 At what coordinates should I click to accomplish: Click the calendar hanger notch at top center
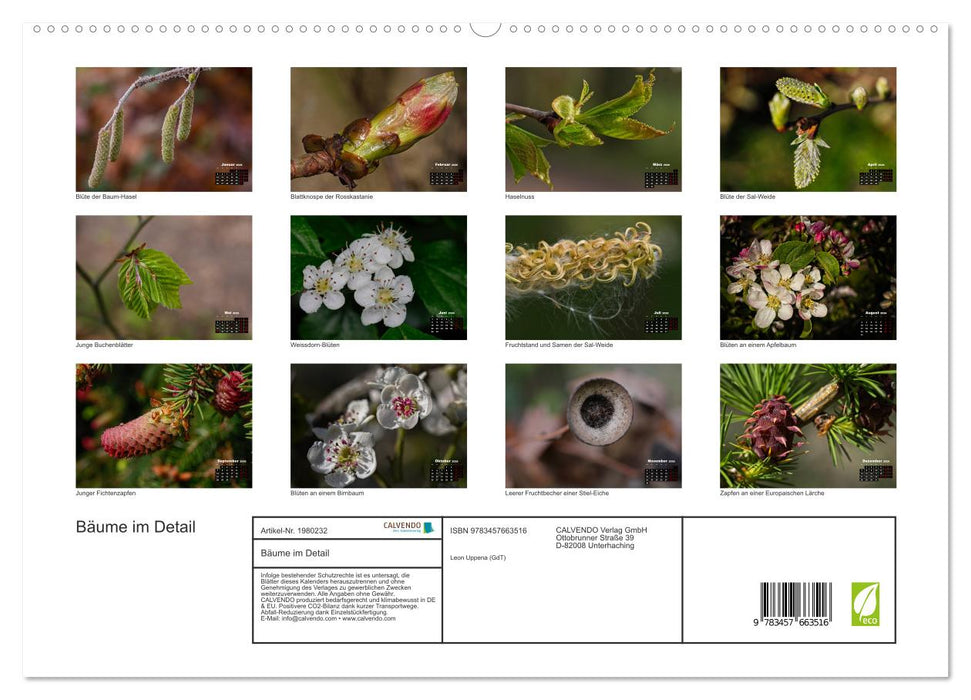click(485, 28)
